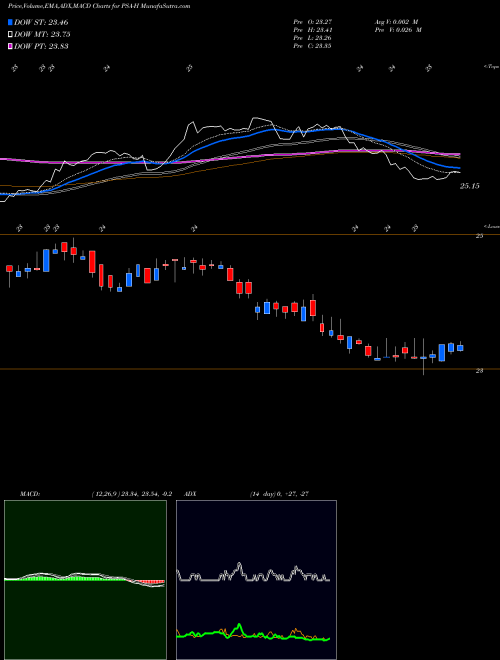Click the 'MACD:' panel heading
Image resolution: width=500 pixels, height=660 pixels.
(30, 494)
